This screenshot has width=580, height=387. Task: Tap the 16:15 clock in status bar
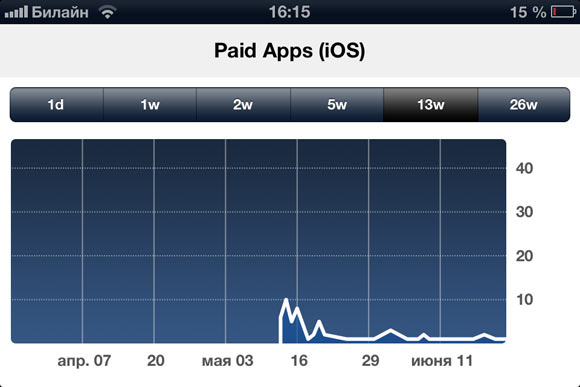click(x=289, y=12)
